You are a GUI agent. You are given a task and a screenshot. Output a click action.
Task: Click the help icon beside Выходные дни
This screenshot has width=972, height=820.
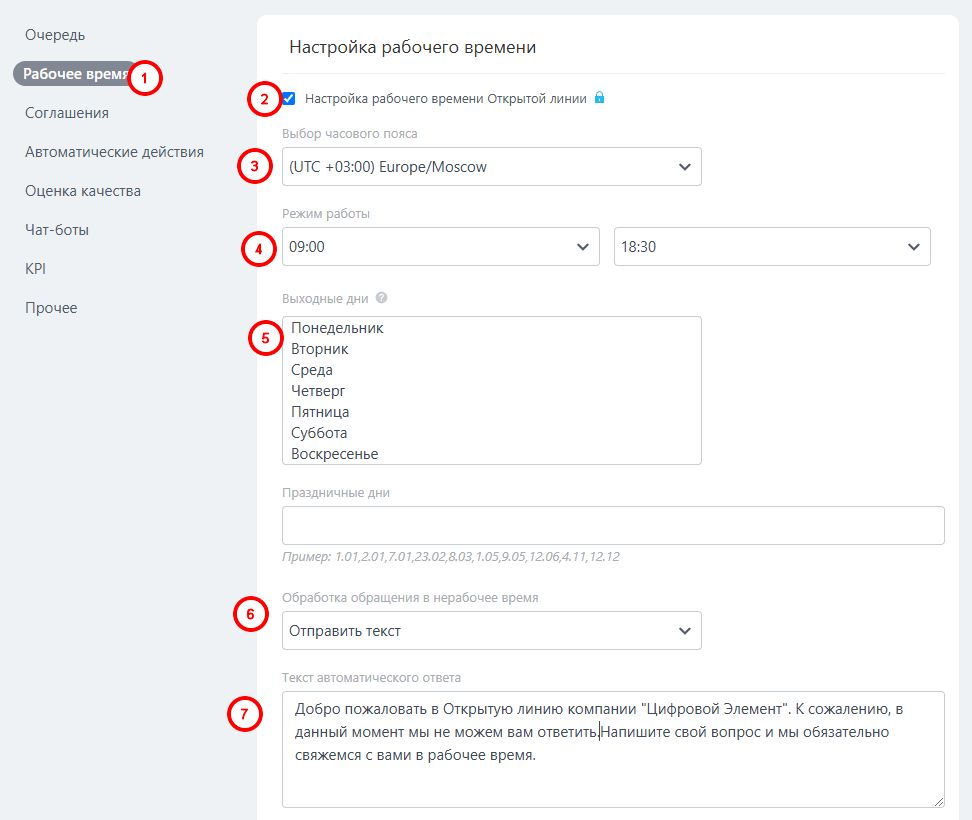click(381, 298)
